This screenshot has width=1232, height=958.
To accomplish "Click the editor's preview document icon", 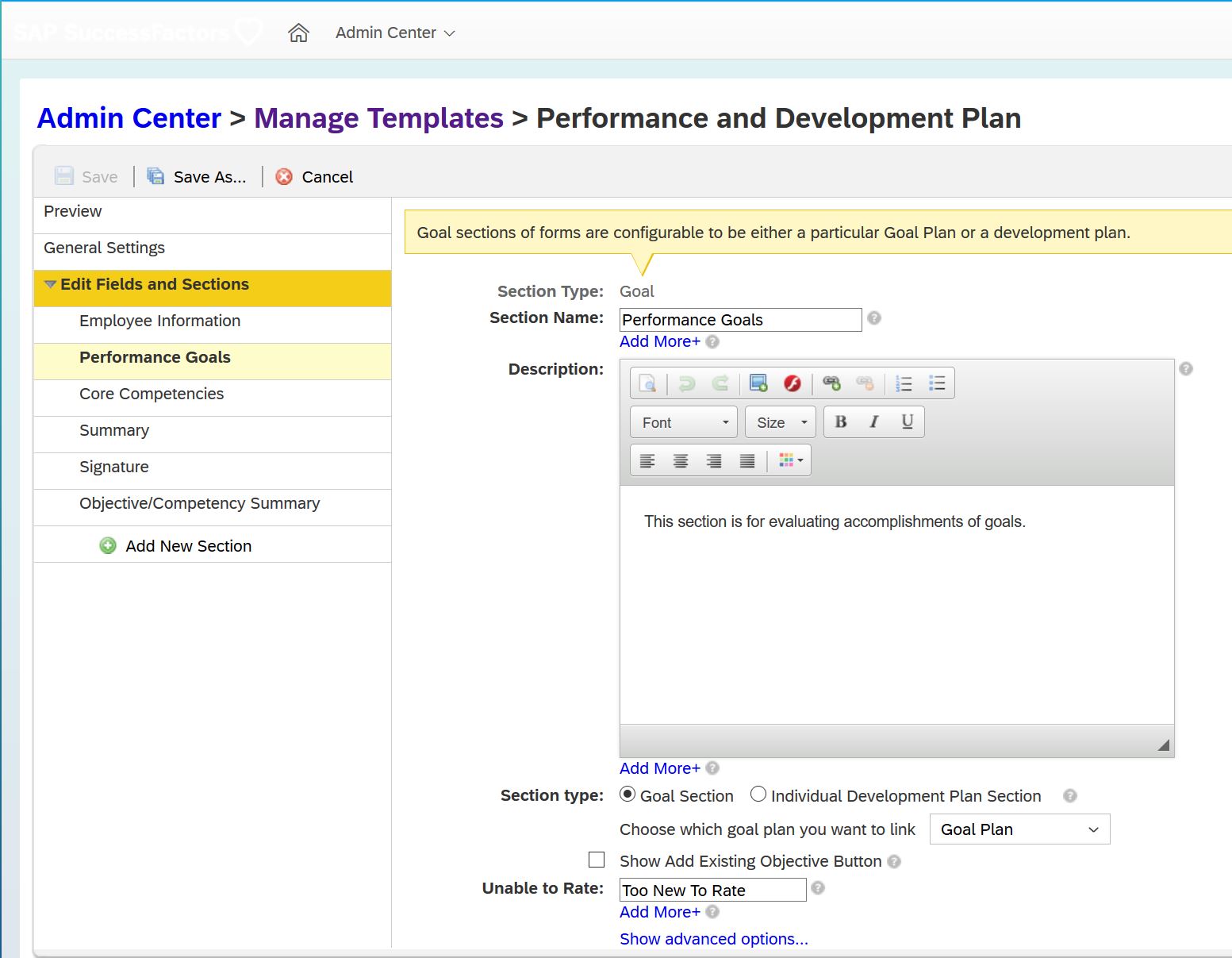I will 647,383.
